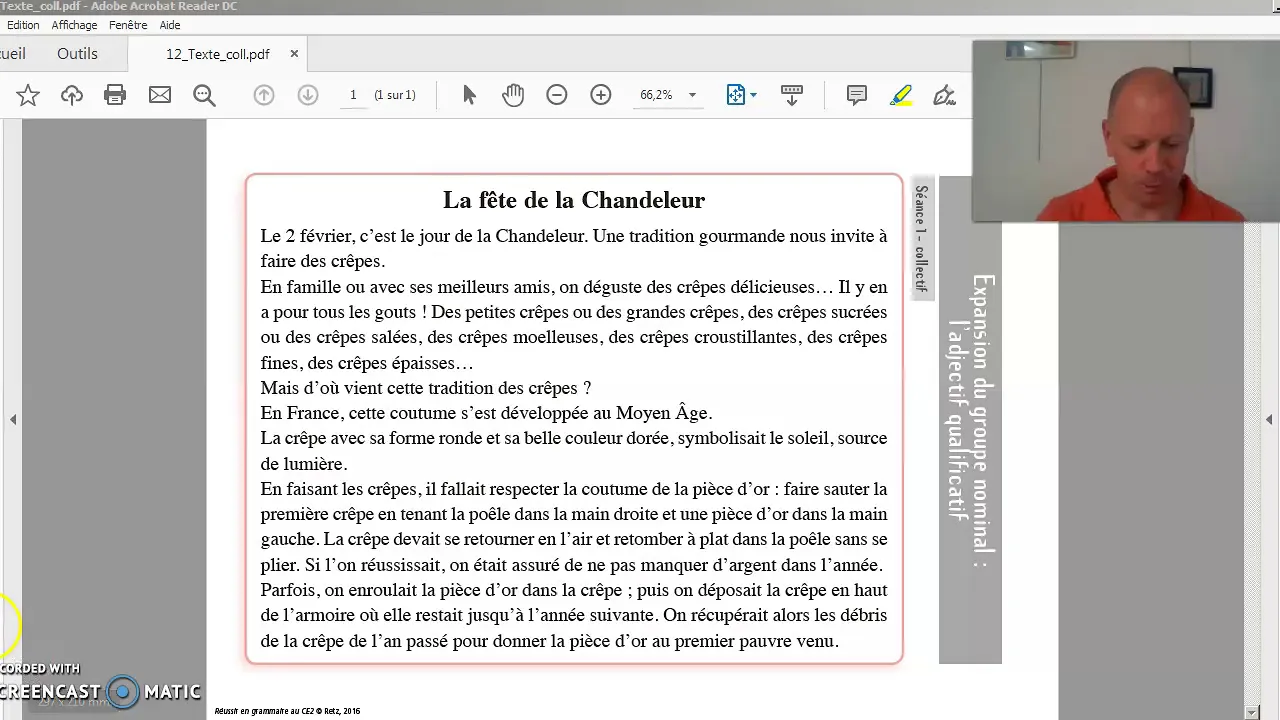Click the footer 'Réussir en grammaire au CE2'
The width and height of the screenshot is (1280, 720).
(x=287, y=711)
